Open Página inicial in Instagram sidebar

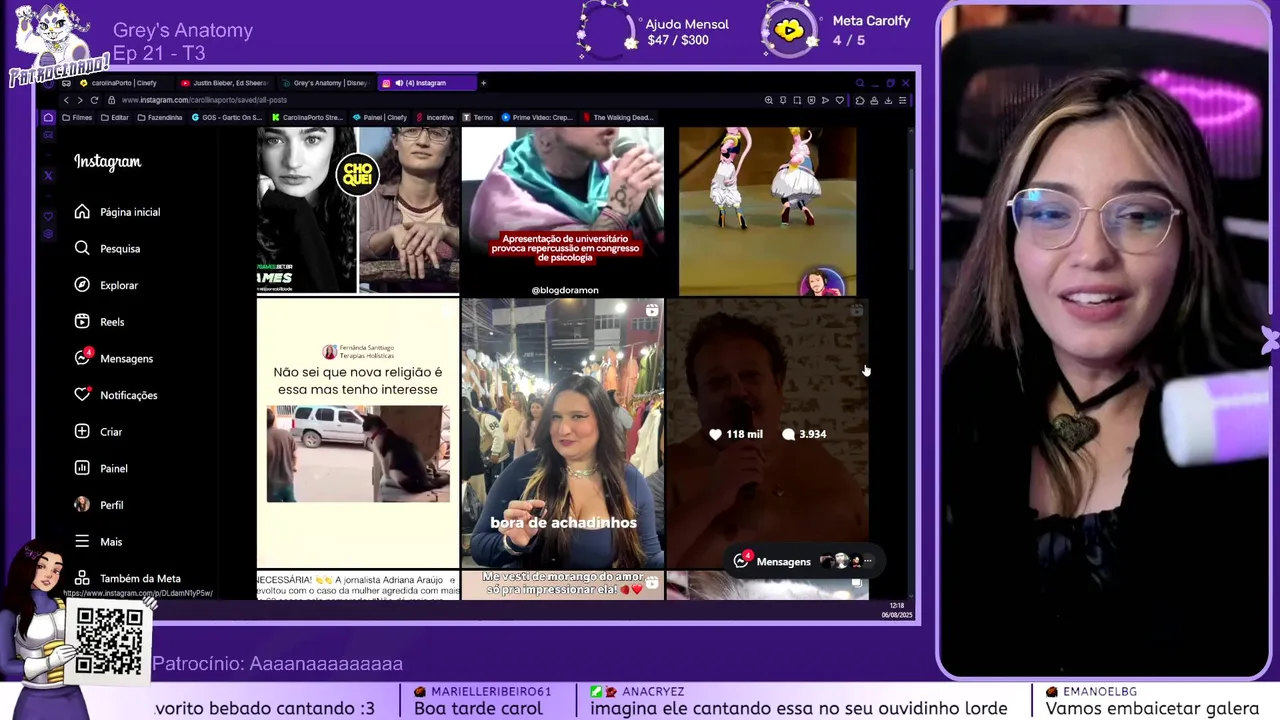click(x=117, y=212)
